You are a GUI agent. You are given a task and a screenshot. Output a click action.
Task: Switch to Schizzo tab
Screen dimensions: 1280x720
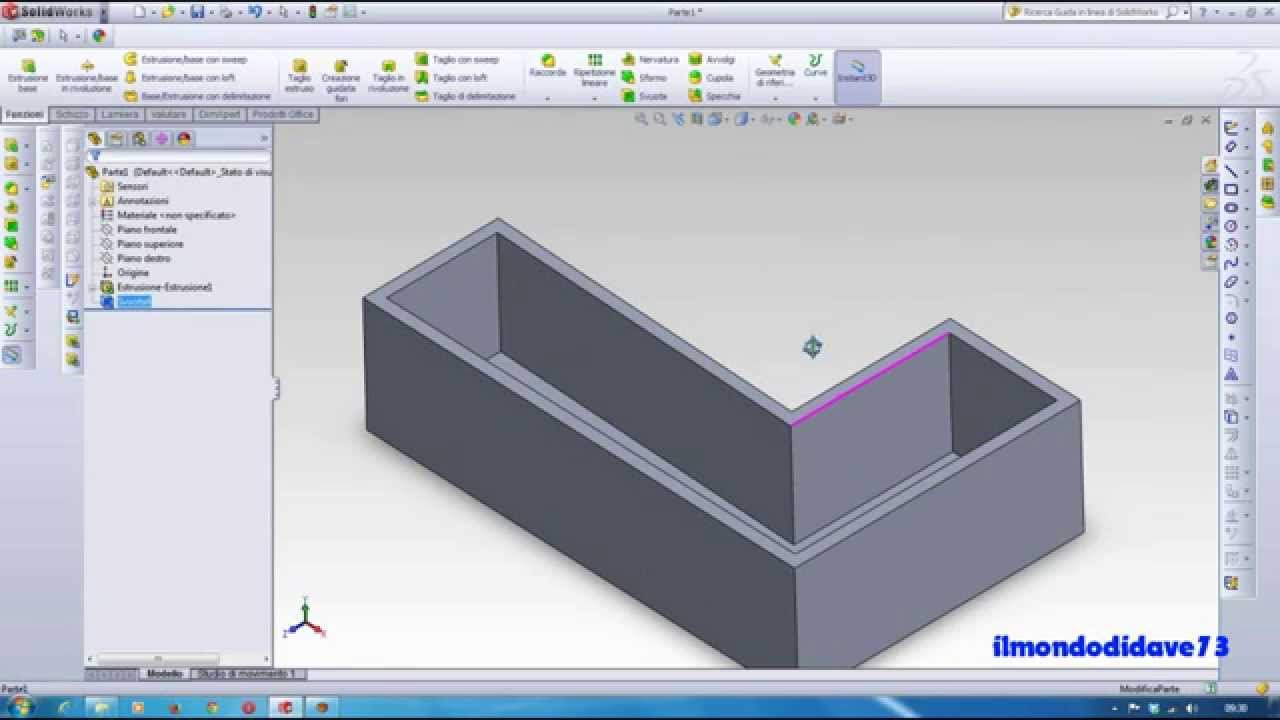pyautogui.click(x=72, y=114)
